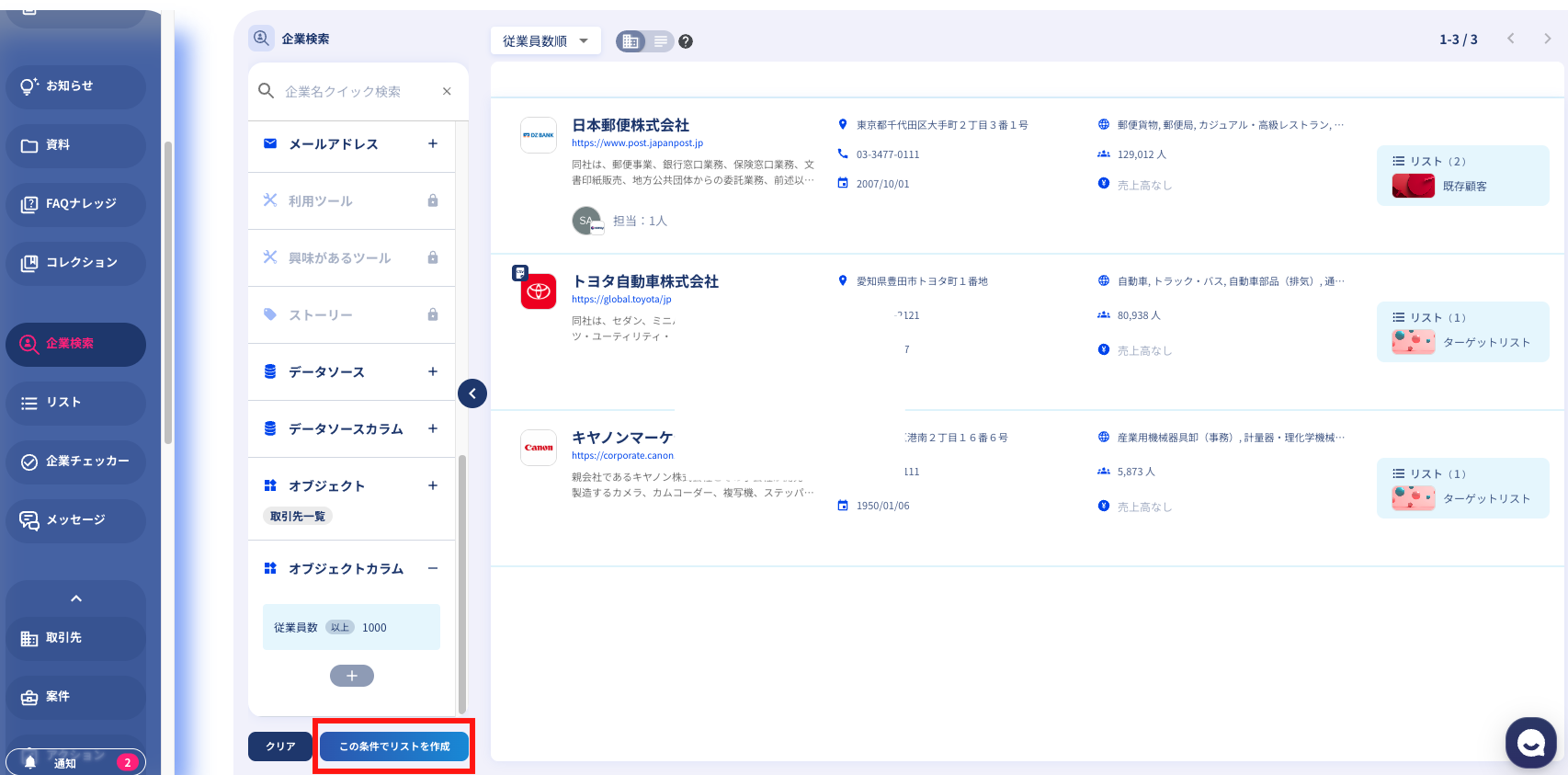The height and width of the screenshot is (775, 1568).
Task: Open the help question mark icon
Action: click(686, 41)
